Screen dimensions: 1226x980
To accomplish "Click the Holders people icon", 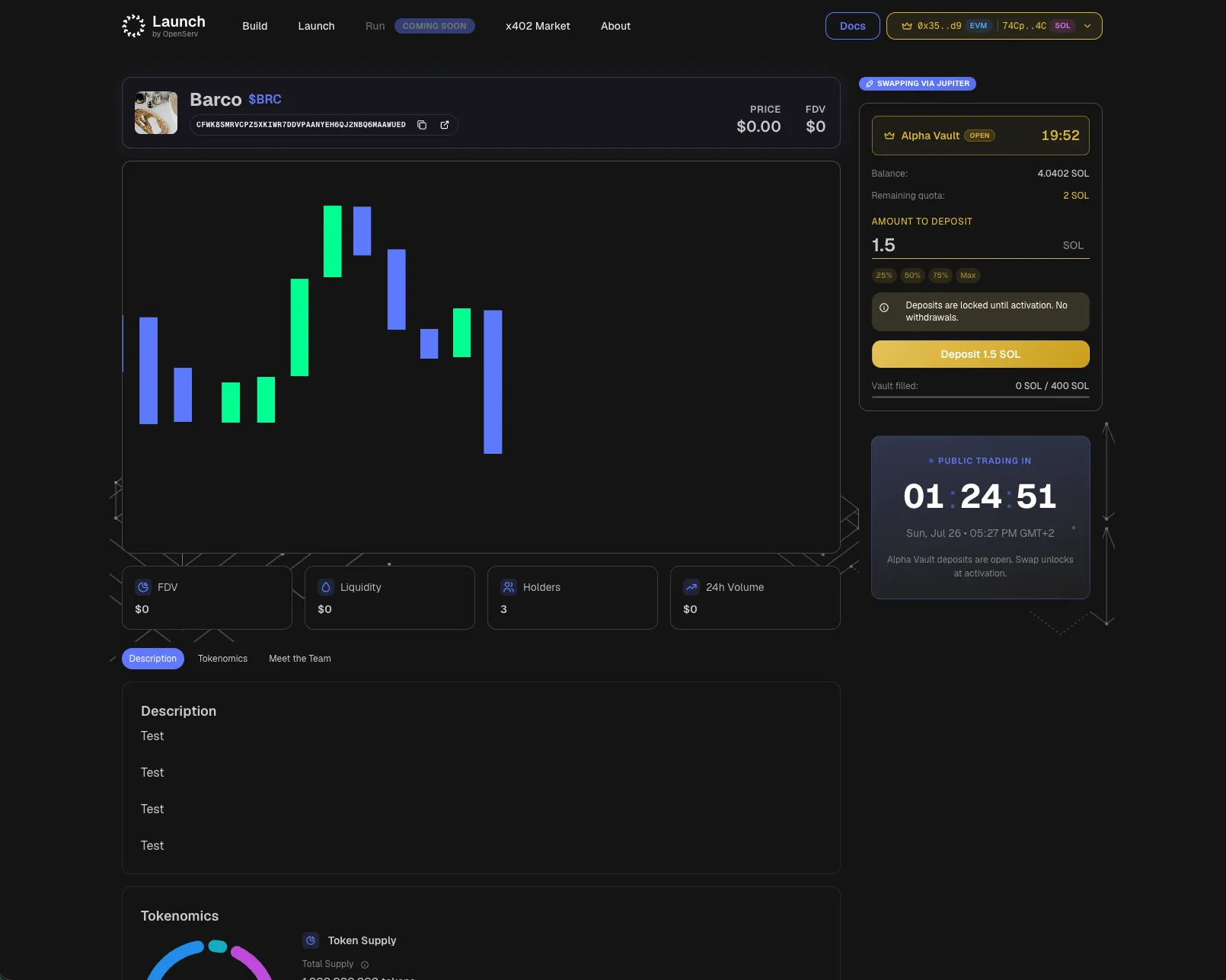I will (509, 587).
